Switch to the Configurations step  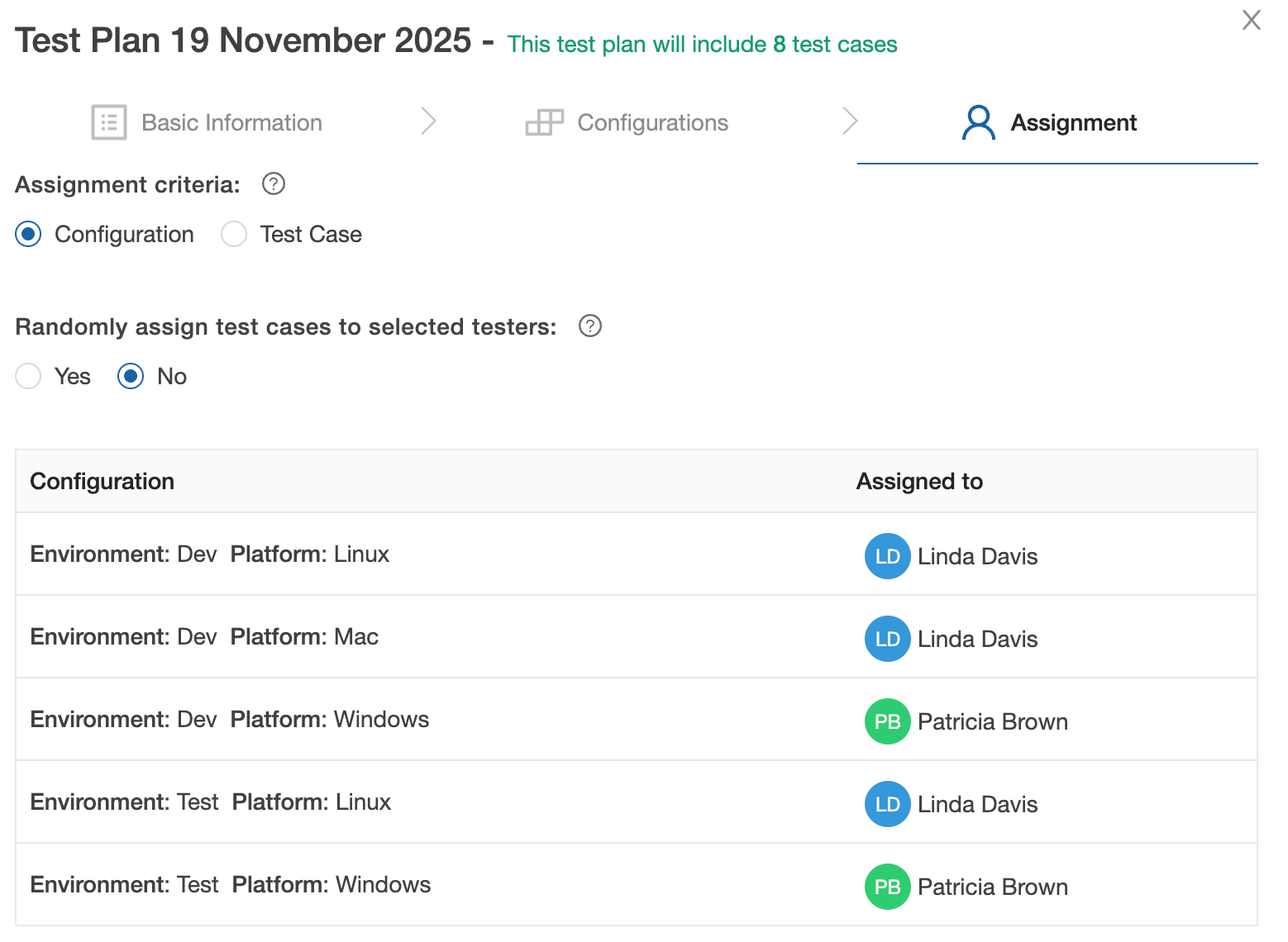[652, 121]
